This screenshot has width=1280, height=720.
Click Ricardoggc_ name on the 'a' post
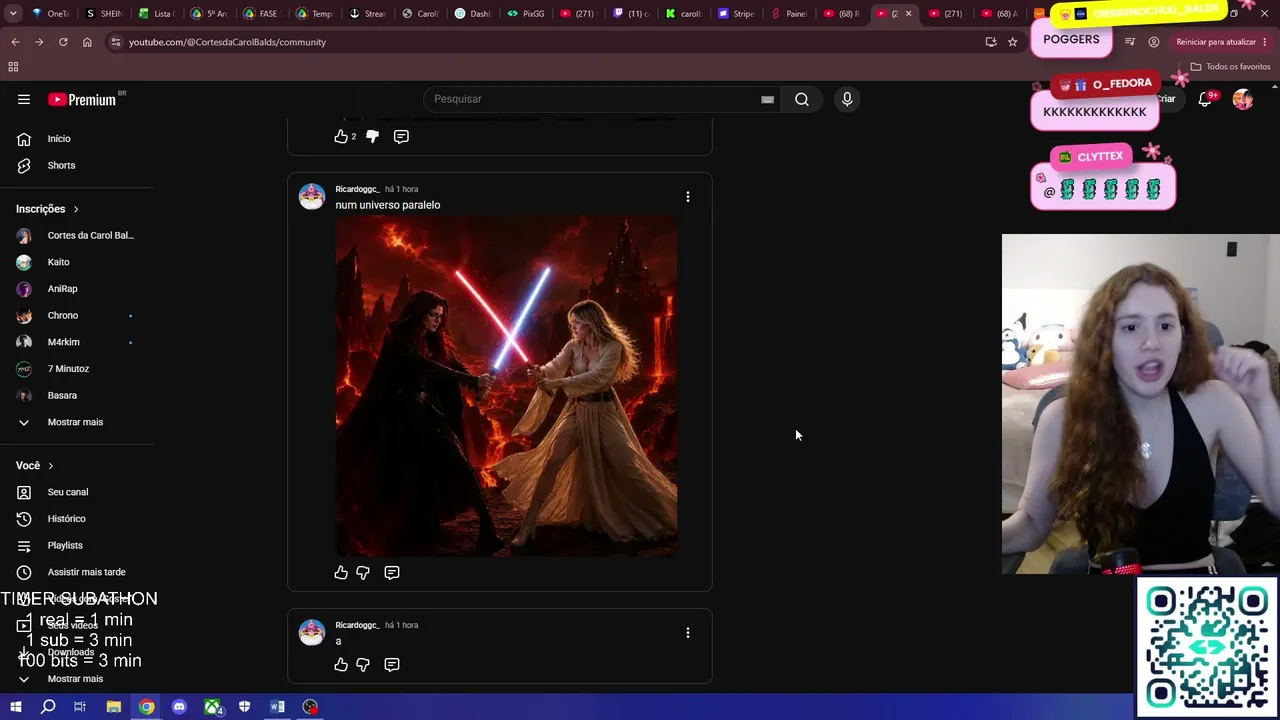(357, 625)
